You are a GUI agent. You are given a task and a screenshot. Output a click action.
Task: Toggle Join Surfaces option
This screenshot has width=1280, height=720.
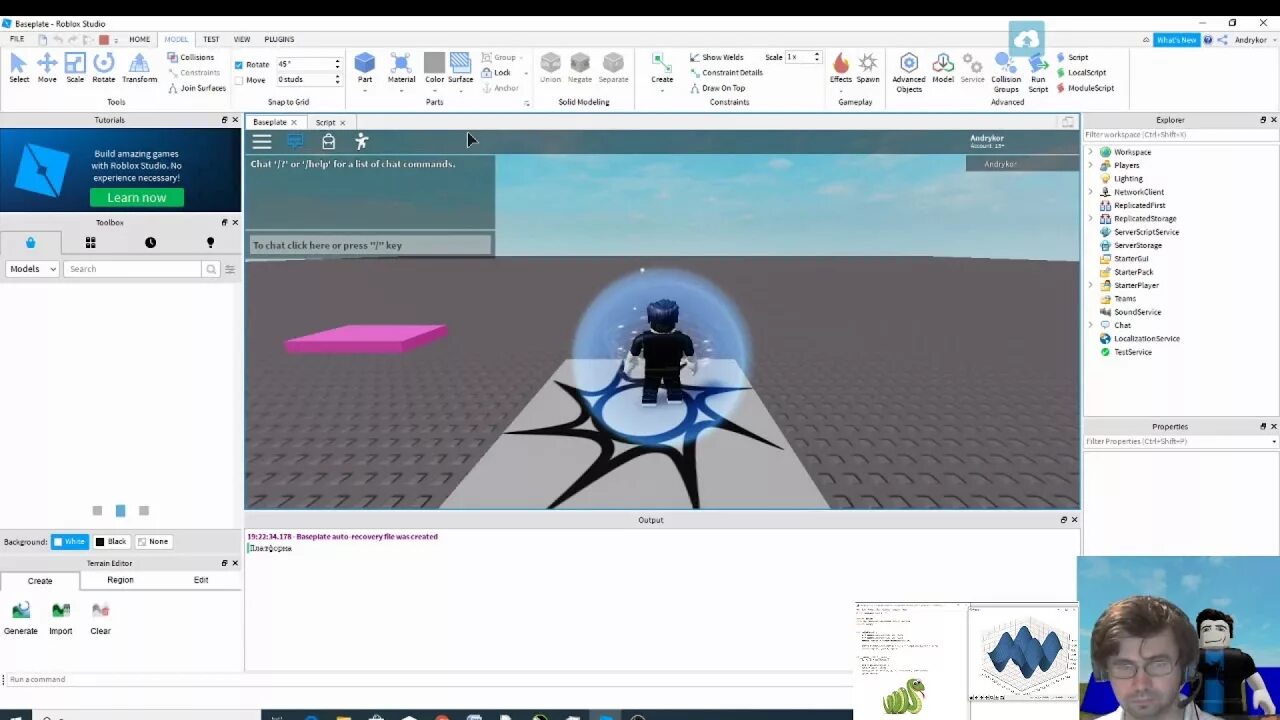[x=196, y=88]
